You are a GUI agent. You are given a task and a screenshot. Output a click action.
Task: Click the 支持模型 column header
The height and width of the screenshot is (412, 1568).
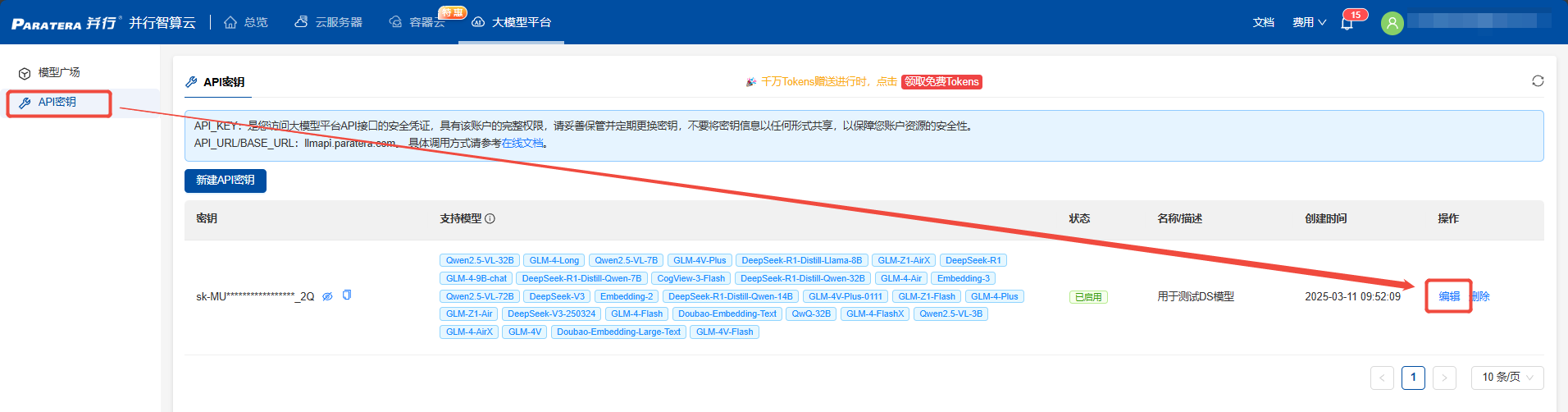pyautogui.click(x=461, y=218)
